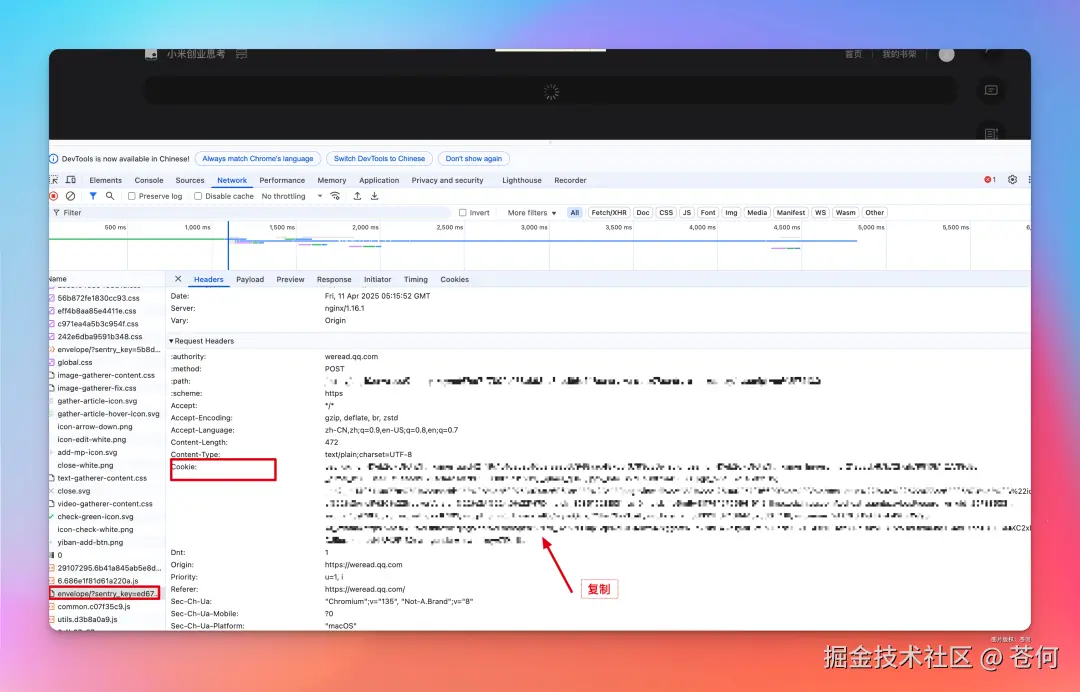Switch to the Elements tab
The image size is (1080, 692).
105,180
